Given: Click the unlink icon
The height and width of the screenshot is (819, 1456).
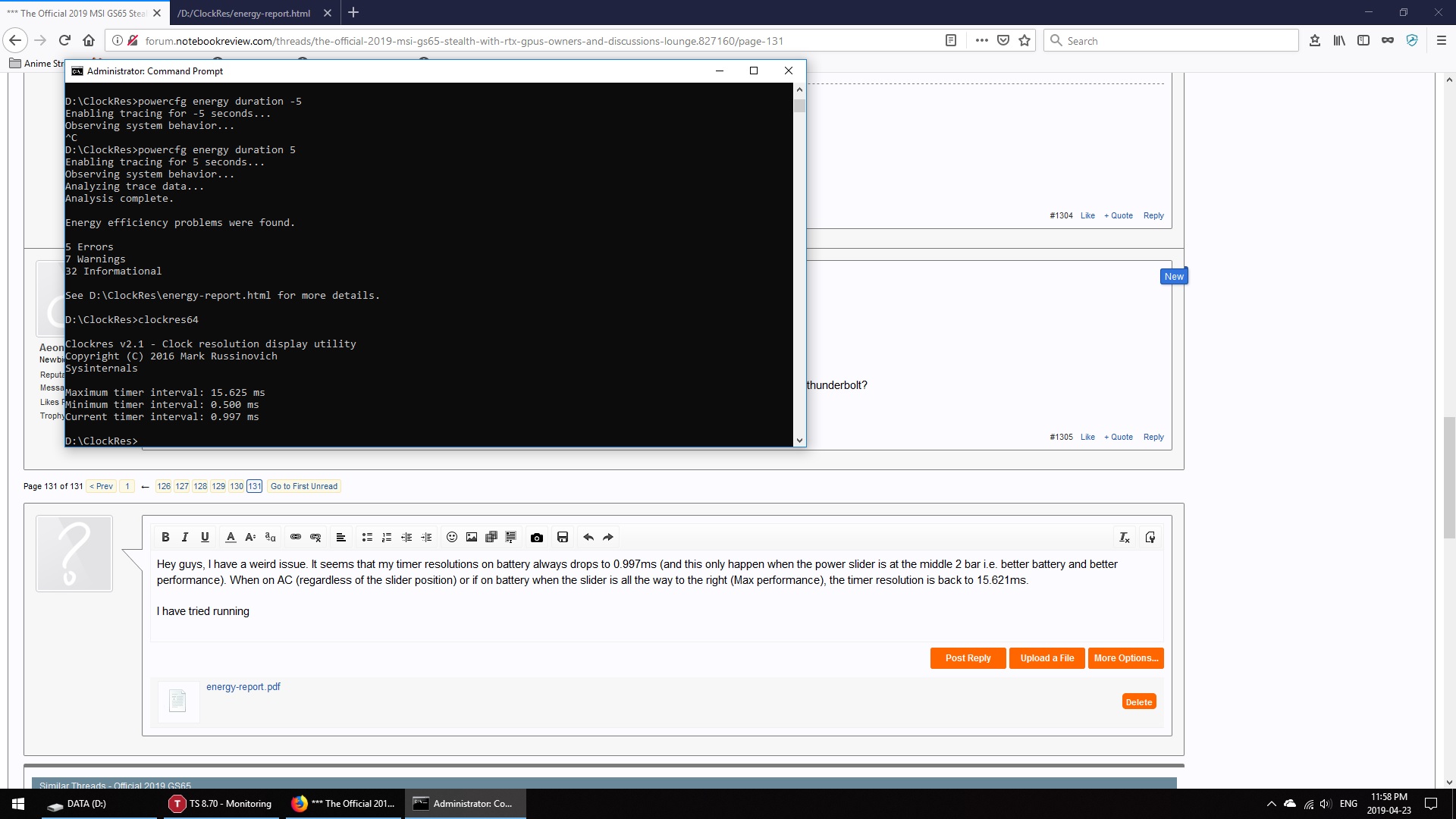Looking at the screenshot, I should [x=315, y=537].
